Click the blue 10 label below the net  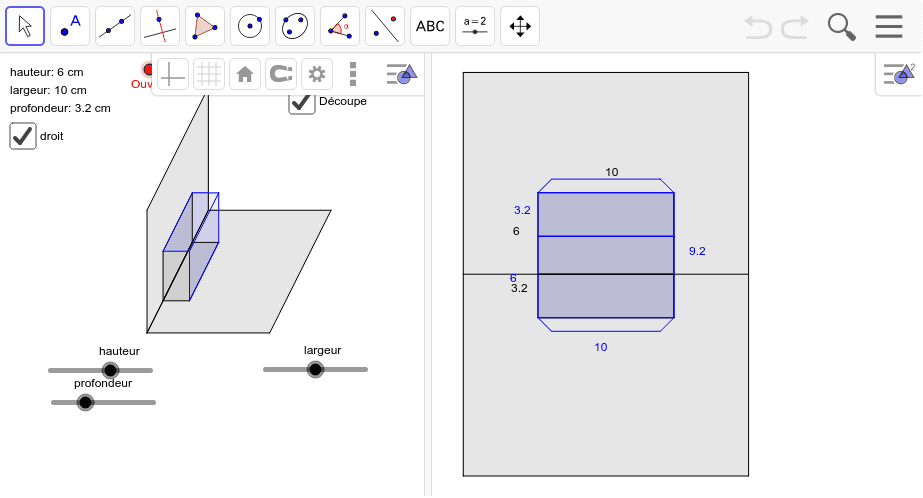600,347
